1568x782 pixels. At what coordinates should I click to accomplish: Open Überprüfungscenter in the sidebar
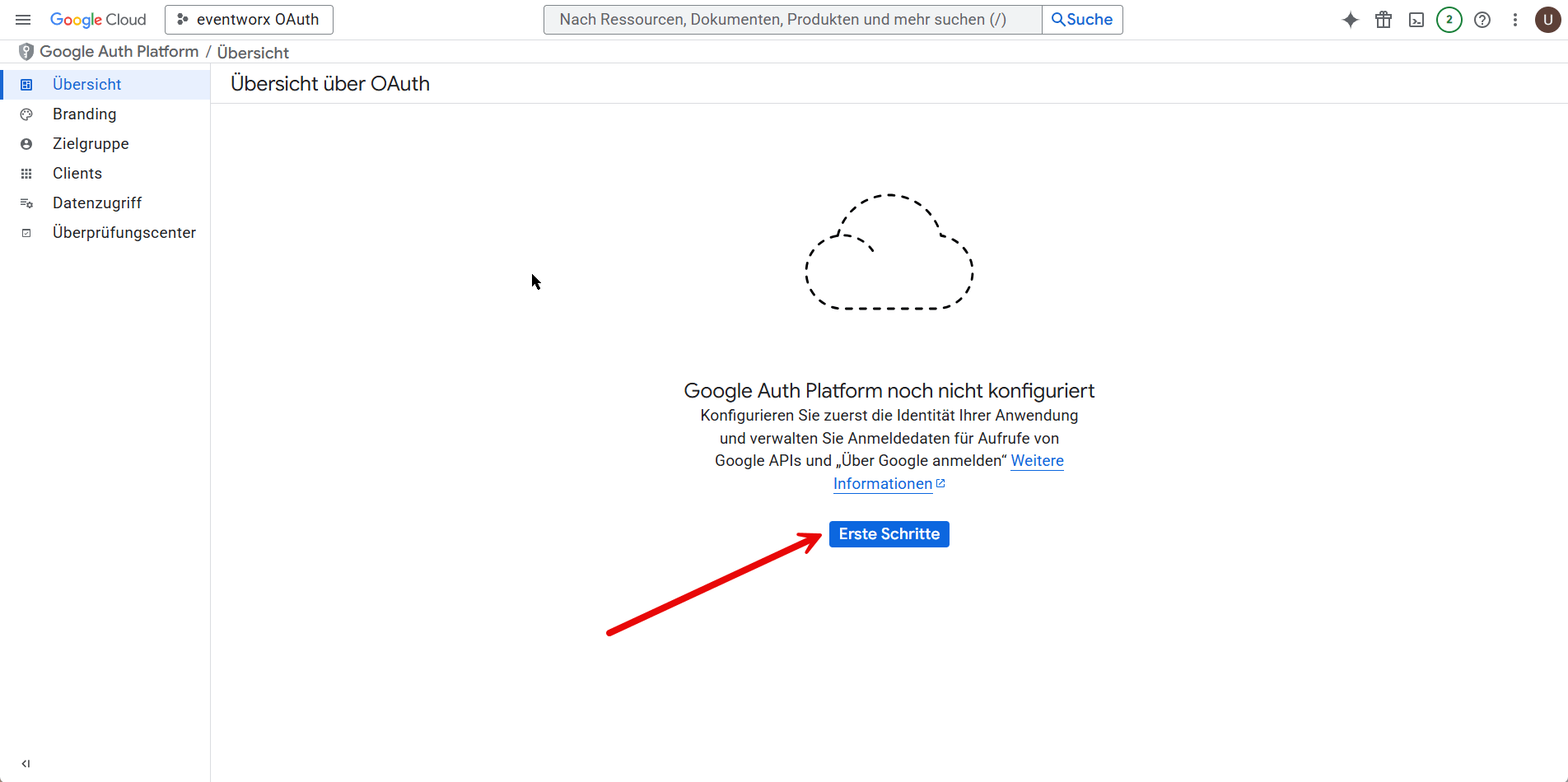click(105, 233)
